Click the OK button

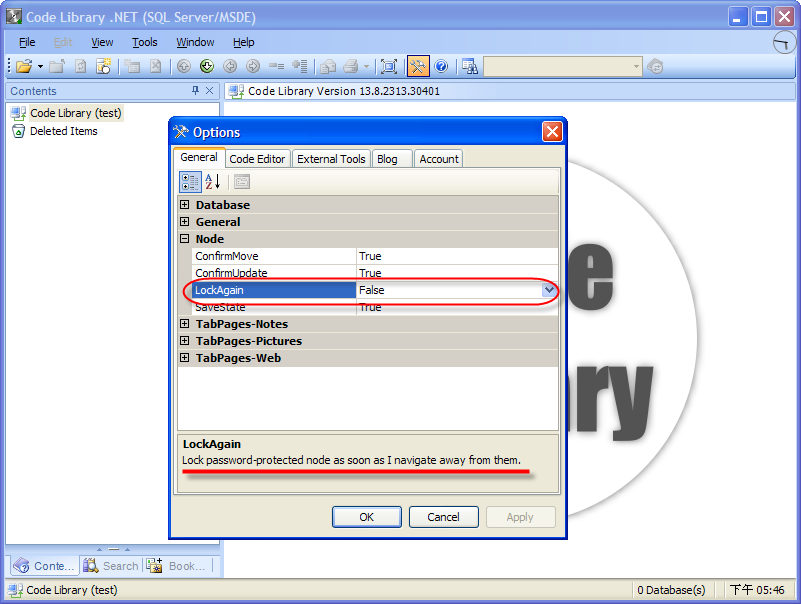point(367,517)
